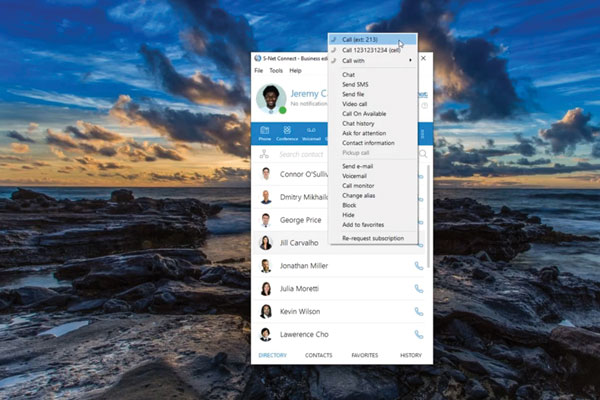Open Contact information entry

pos(368,143)
